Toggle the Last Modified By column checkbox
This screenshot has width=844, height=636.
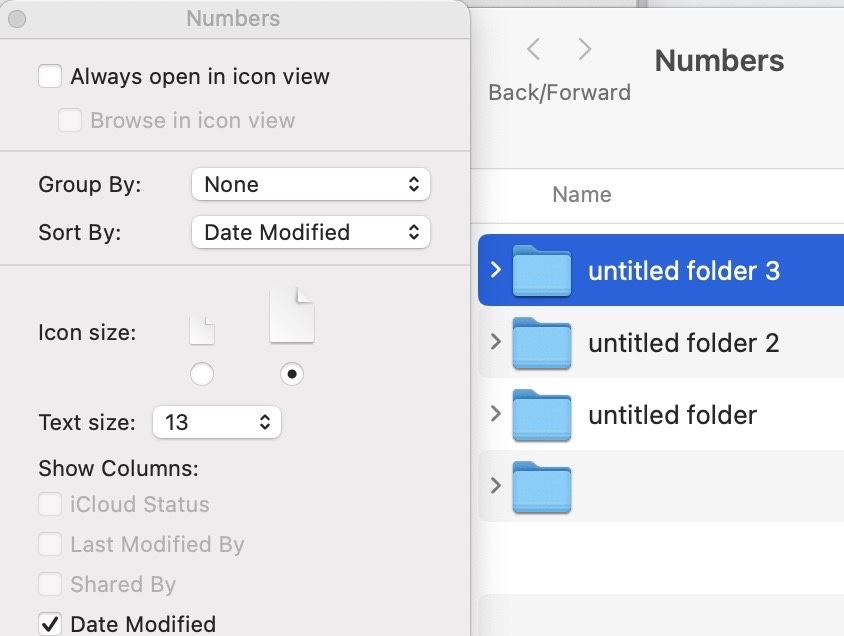[x=50, y=544]
